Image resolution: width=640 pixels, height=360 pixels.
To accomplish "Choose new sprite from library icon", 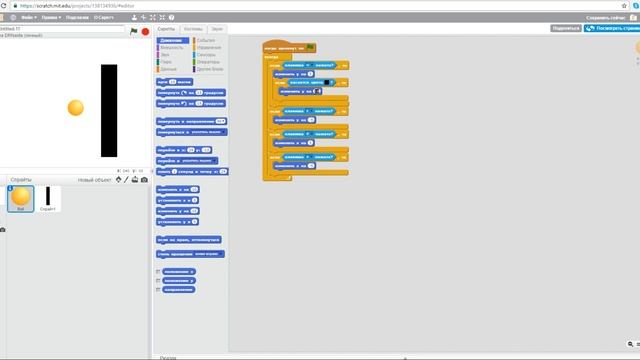I will [118, 180].
